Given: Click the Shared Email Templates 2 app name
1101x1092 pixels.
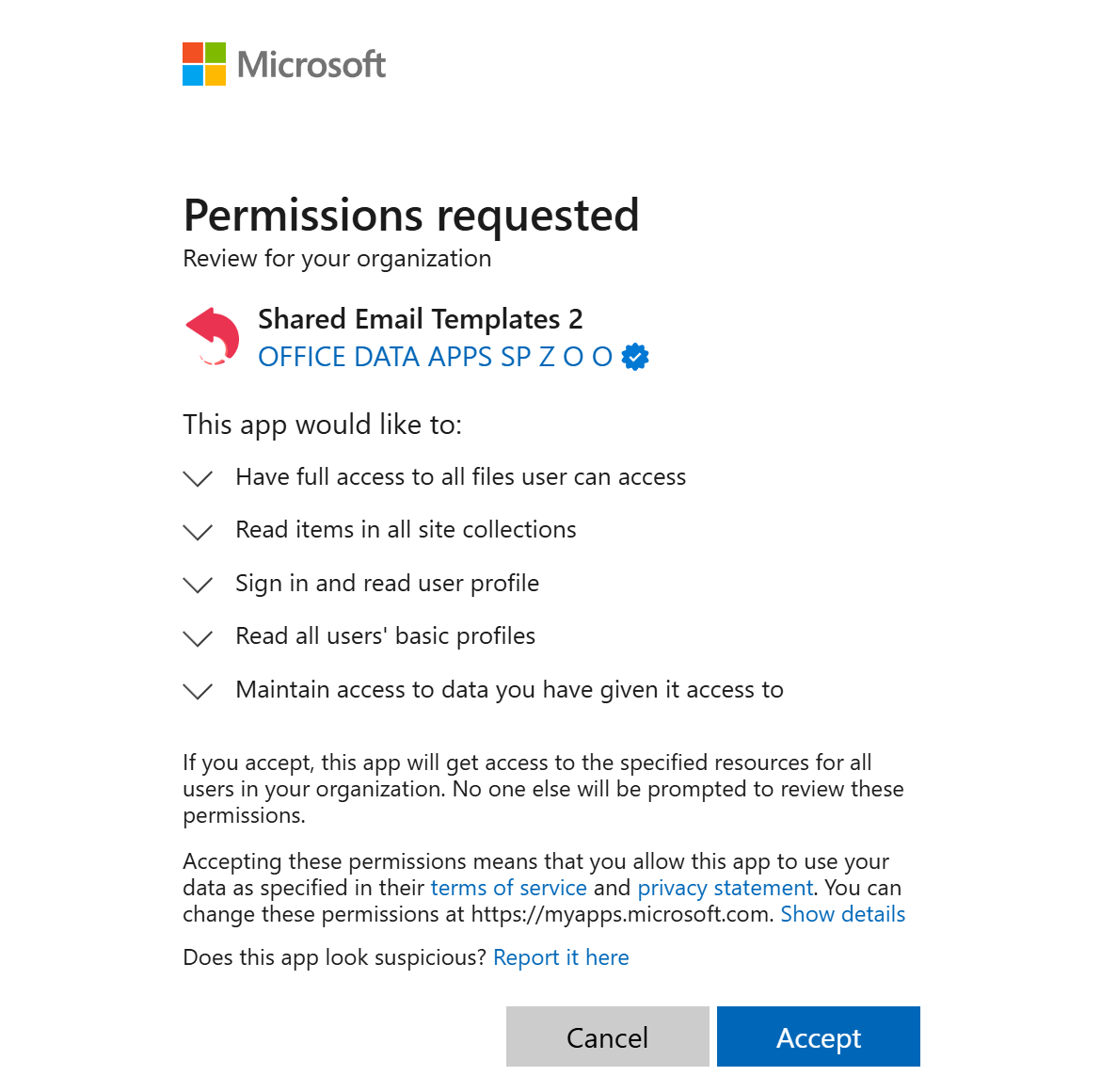Looking at the screenshot, I should [421, 319].
